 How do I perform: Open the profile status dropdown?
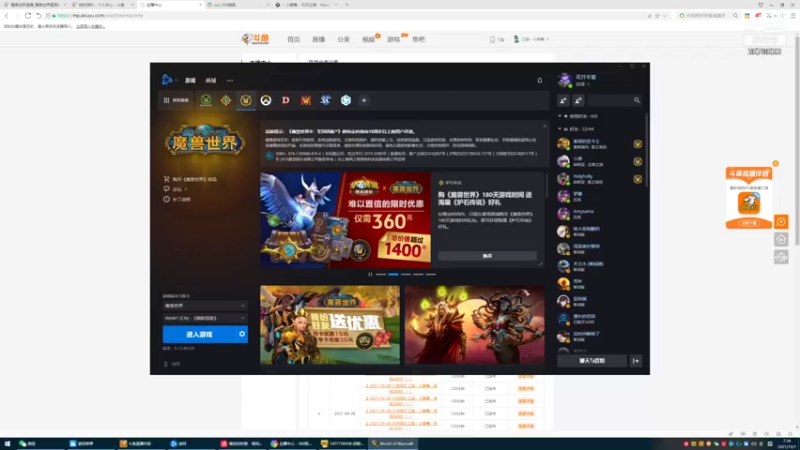point(583,84)
